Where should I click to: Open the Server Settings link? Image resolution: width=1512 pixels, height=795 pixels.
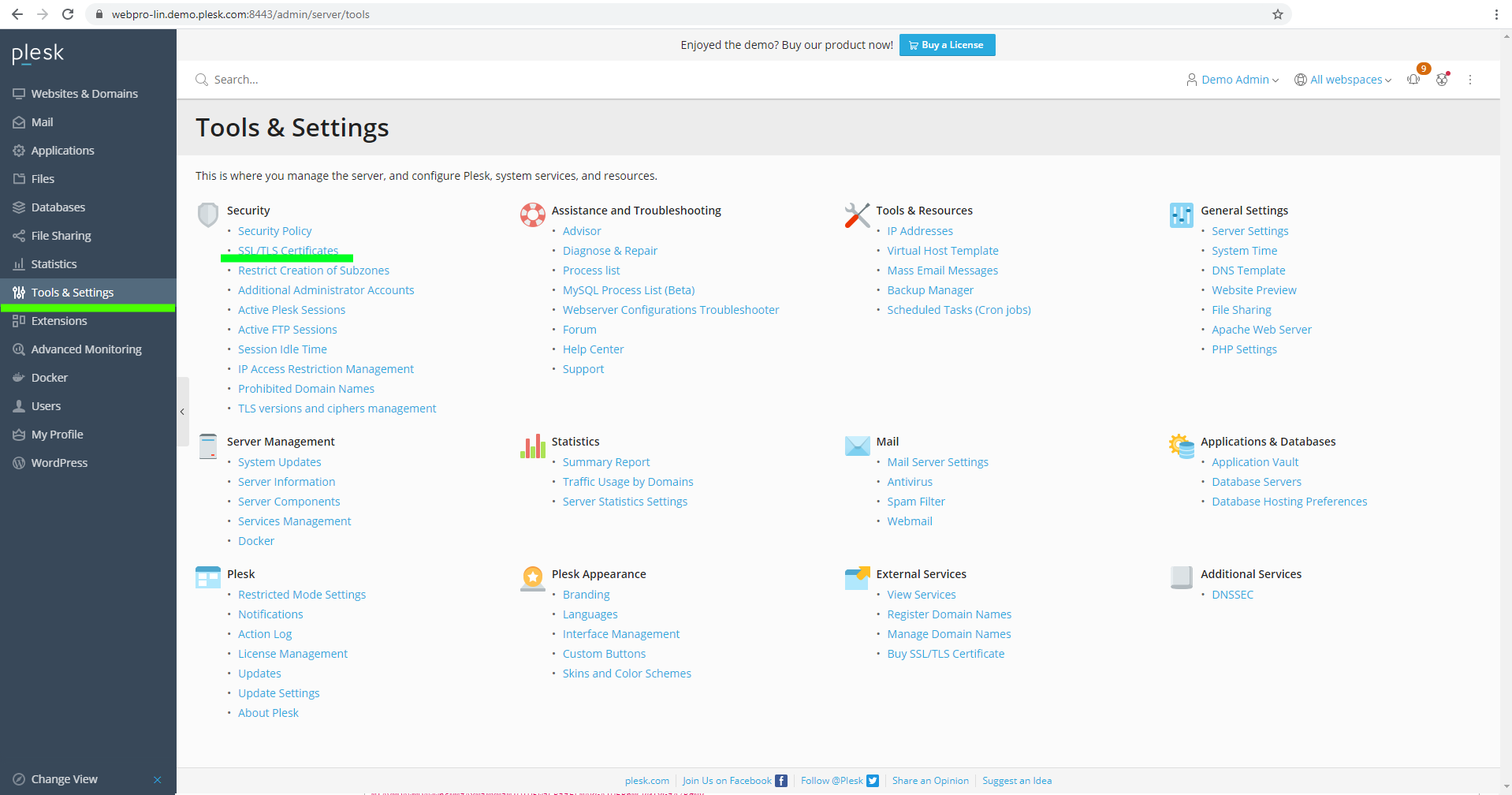[1250, 231]
